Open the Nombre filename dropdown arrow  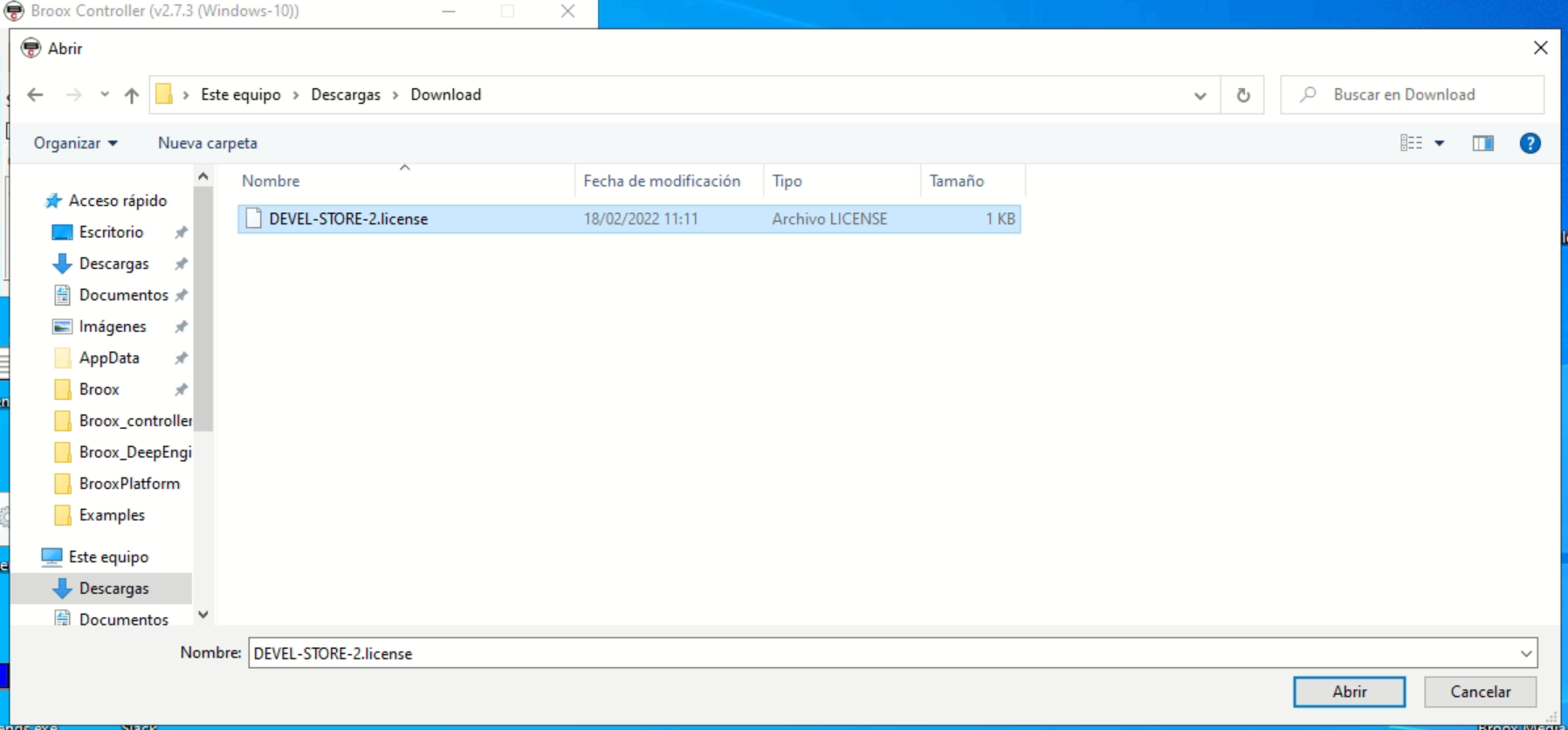click(1526, 653)
